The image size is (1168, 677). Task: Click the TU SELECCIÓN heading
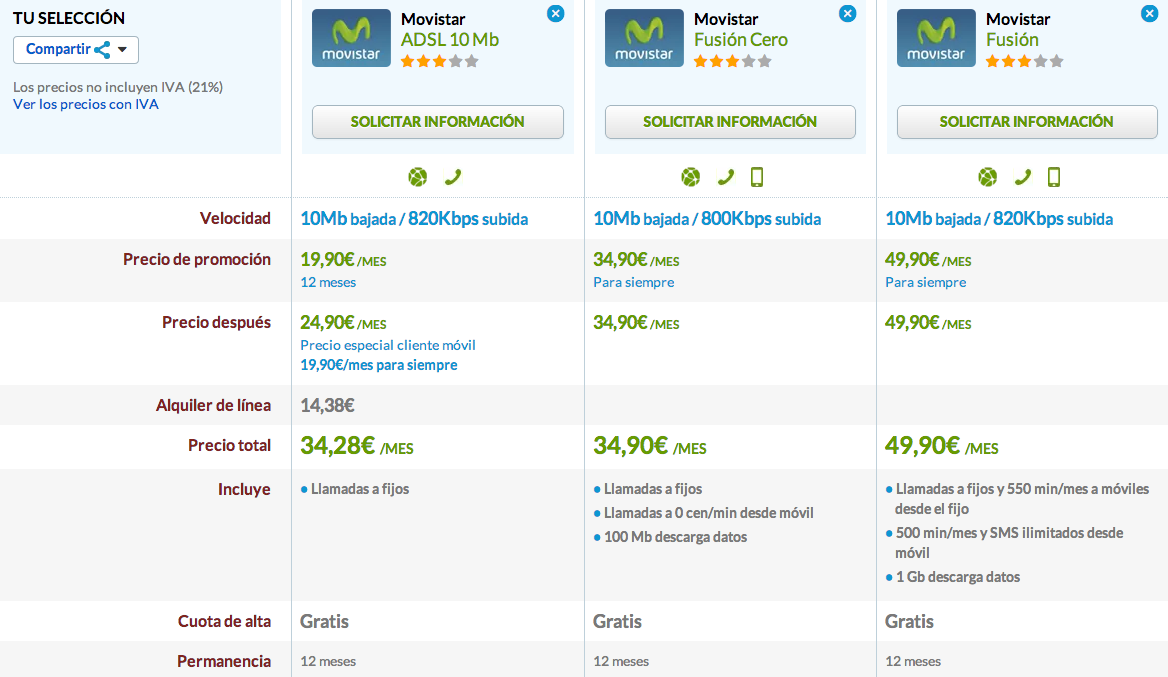69,18
